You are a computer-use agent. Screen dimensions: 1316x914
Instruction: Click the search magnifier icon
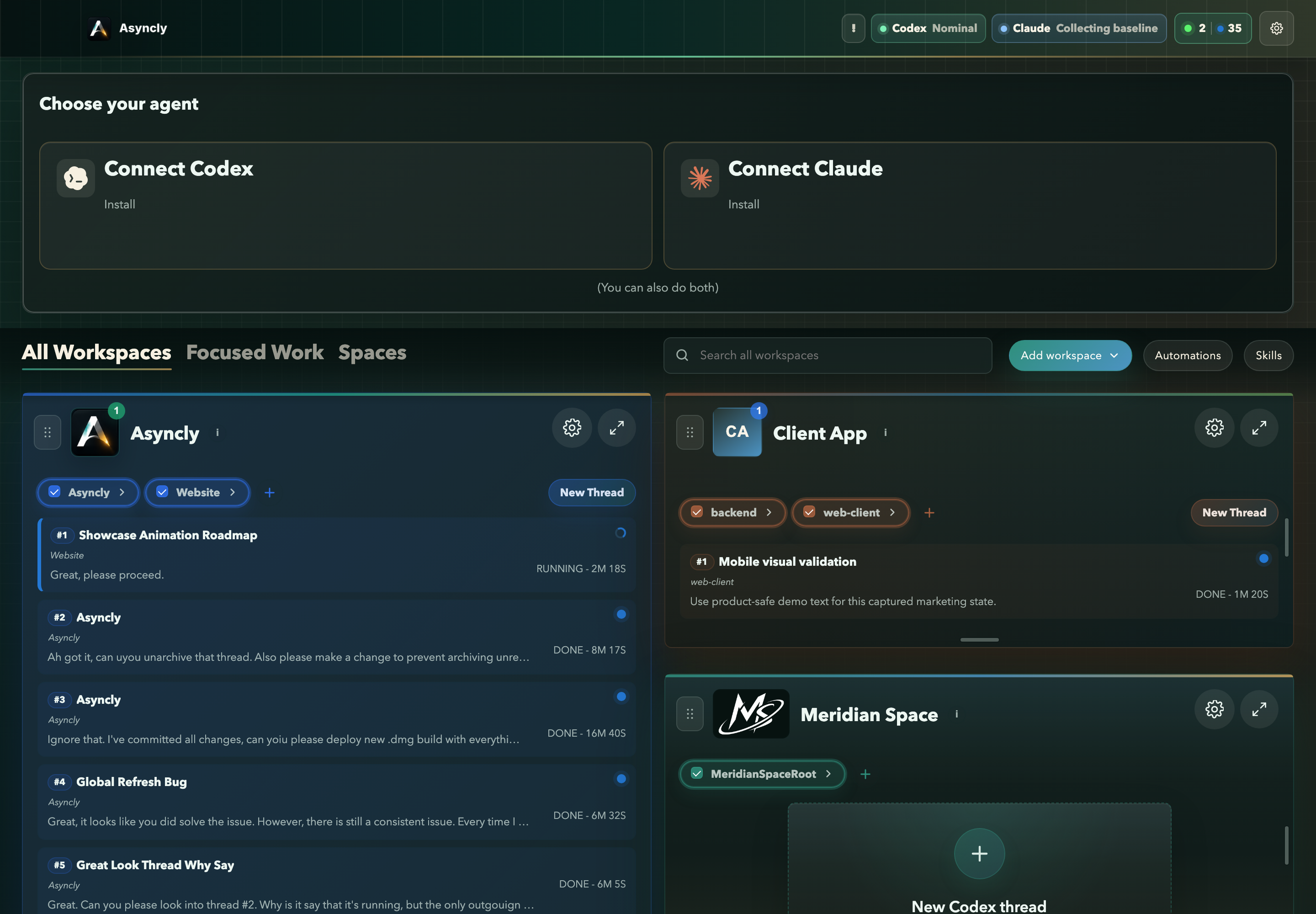click(682, 356)
